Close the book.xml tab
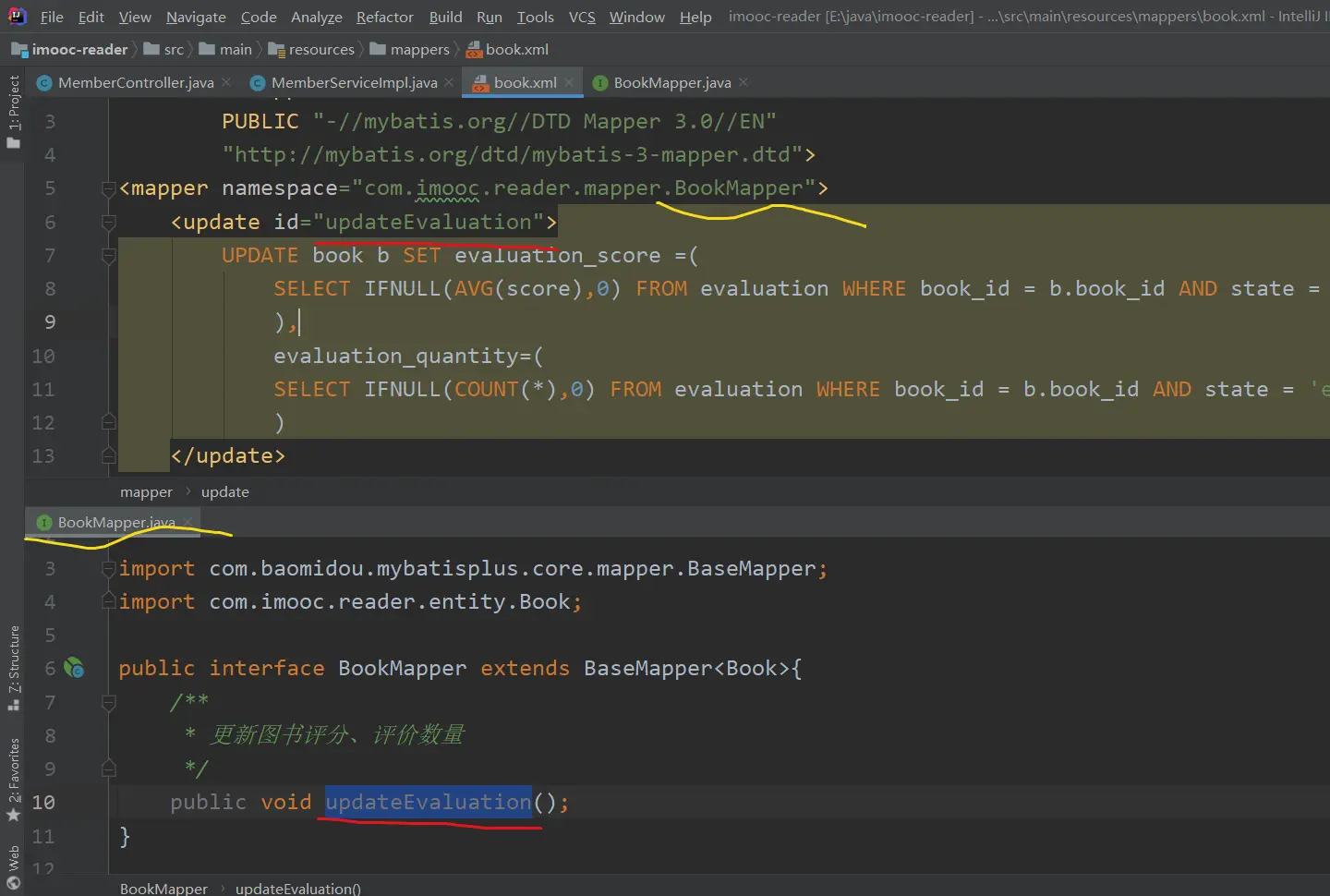The width and height of the screenshot is (1330, 896). (569, 82)
